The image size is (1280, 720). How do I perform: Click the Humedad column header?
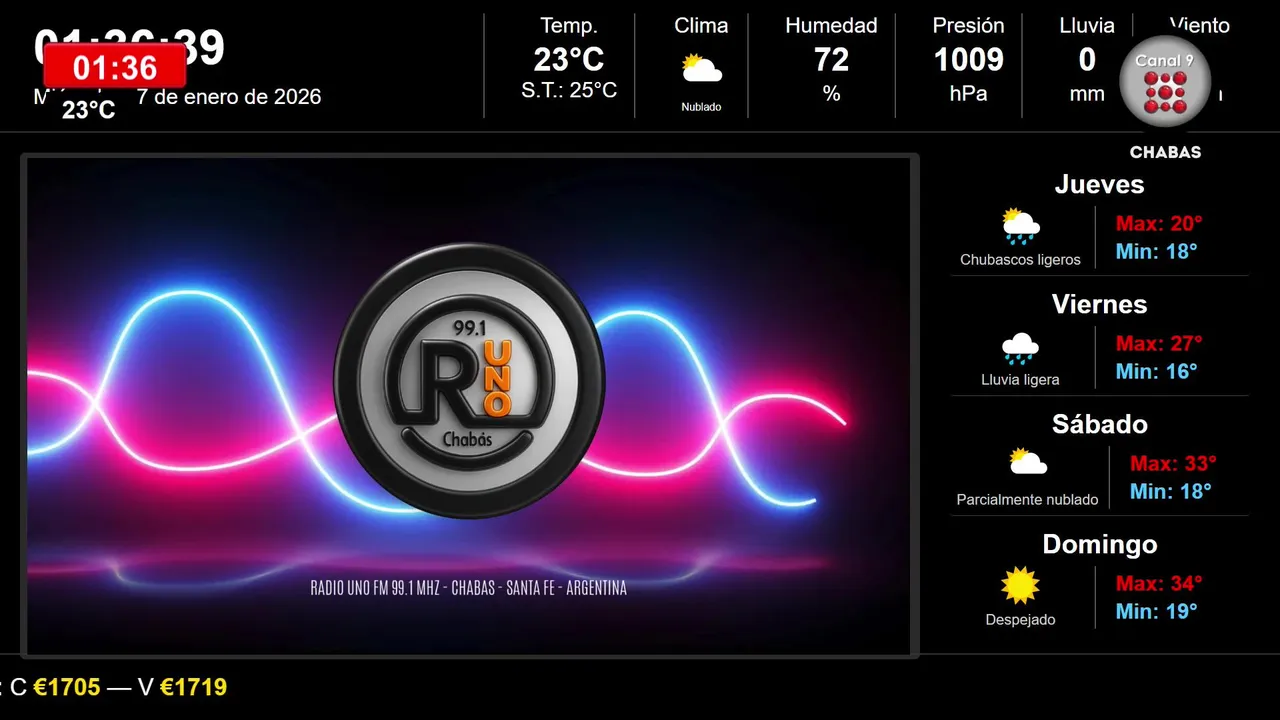(831, 26)
